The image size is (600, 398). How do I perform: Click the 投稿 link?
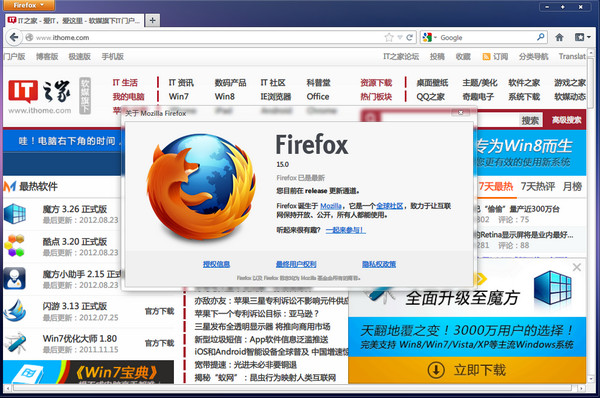click(x=437, y=57)
